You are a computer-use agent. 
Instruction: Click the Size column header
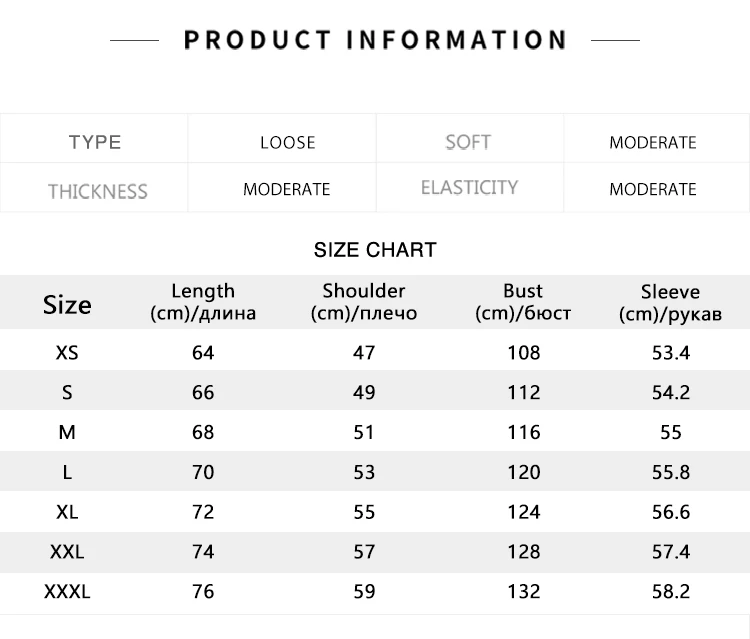[67, 305]
